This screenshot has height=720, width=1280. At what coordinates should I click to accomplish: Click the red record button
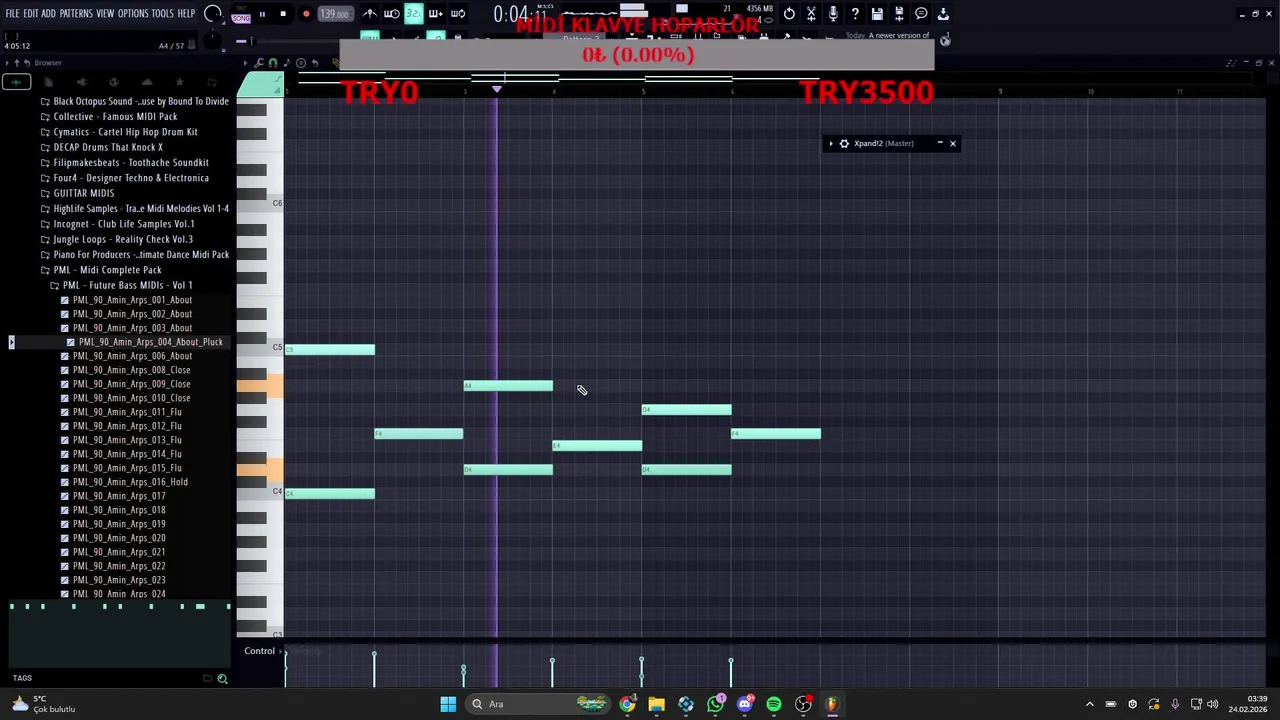coord(306,14)
